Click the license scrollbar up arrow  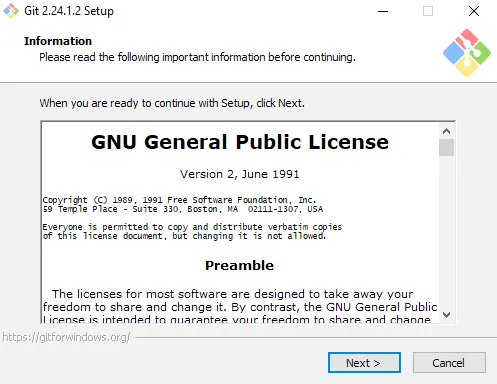point(446,131)
